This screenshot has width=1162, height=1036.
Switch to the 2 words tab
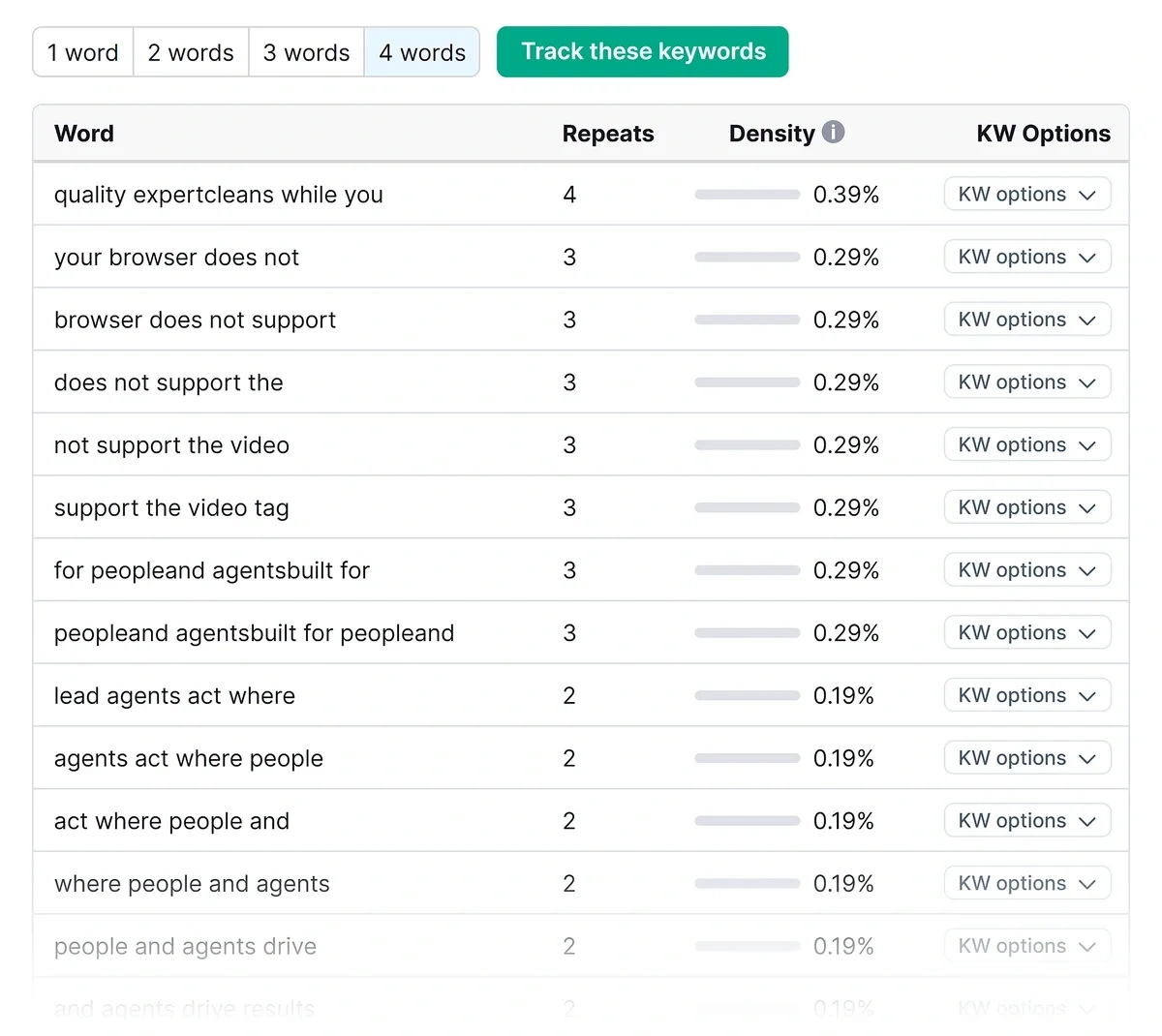(191, 52)
